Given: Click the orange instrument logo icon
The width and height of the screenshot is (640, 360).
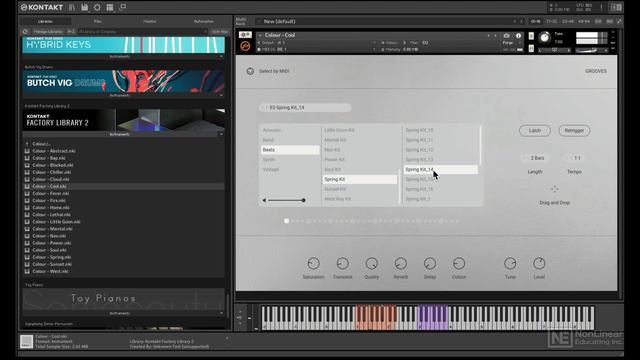Looking at the screenshot, I should (x=245, y=46).
